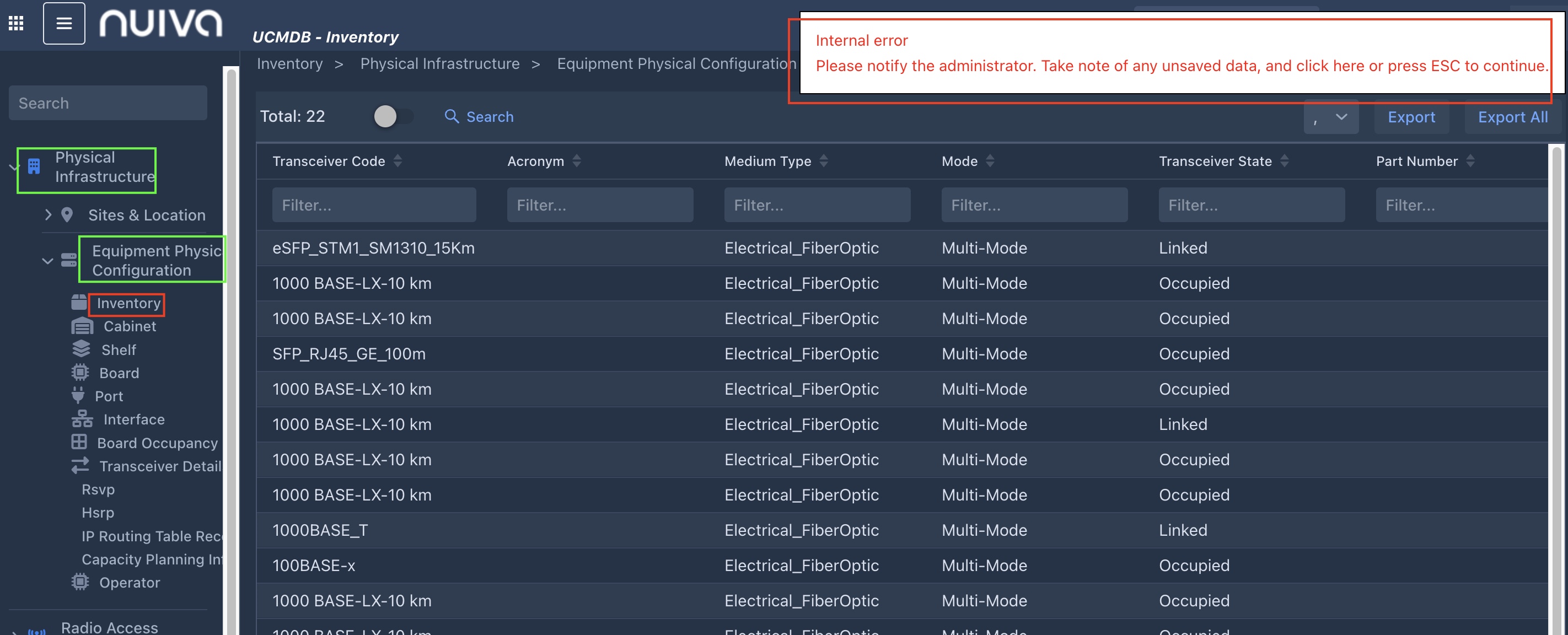
Task: Open the delimiter dropdown beside Export
Action: (1330, 117)
